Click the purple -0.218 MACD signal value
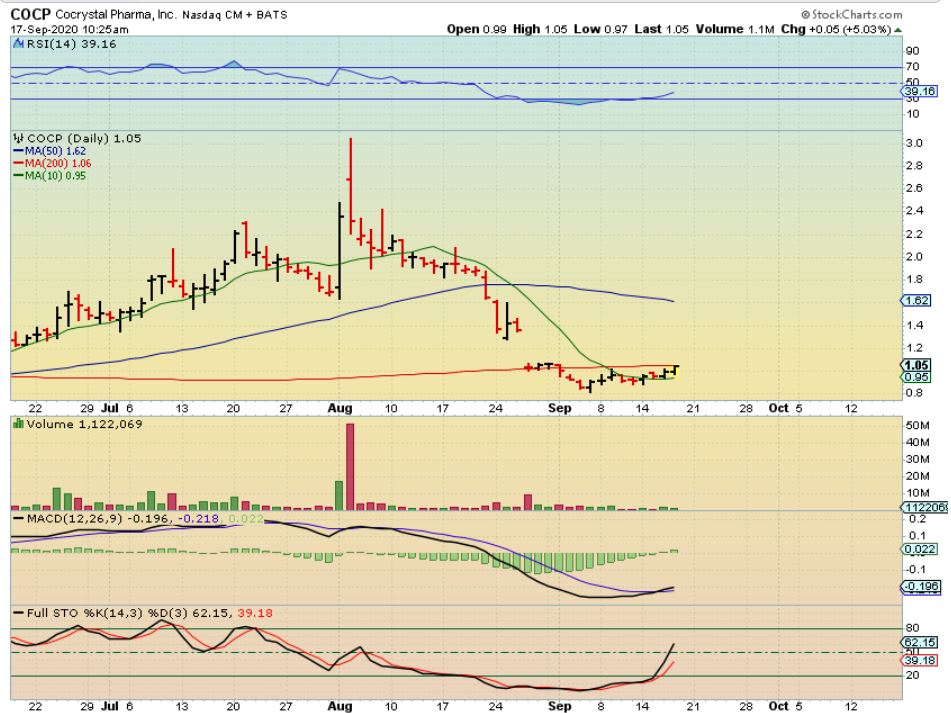Image resolution: width=951 pixels, height=713 pixels. (200, 519)
